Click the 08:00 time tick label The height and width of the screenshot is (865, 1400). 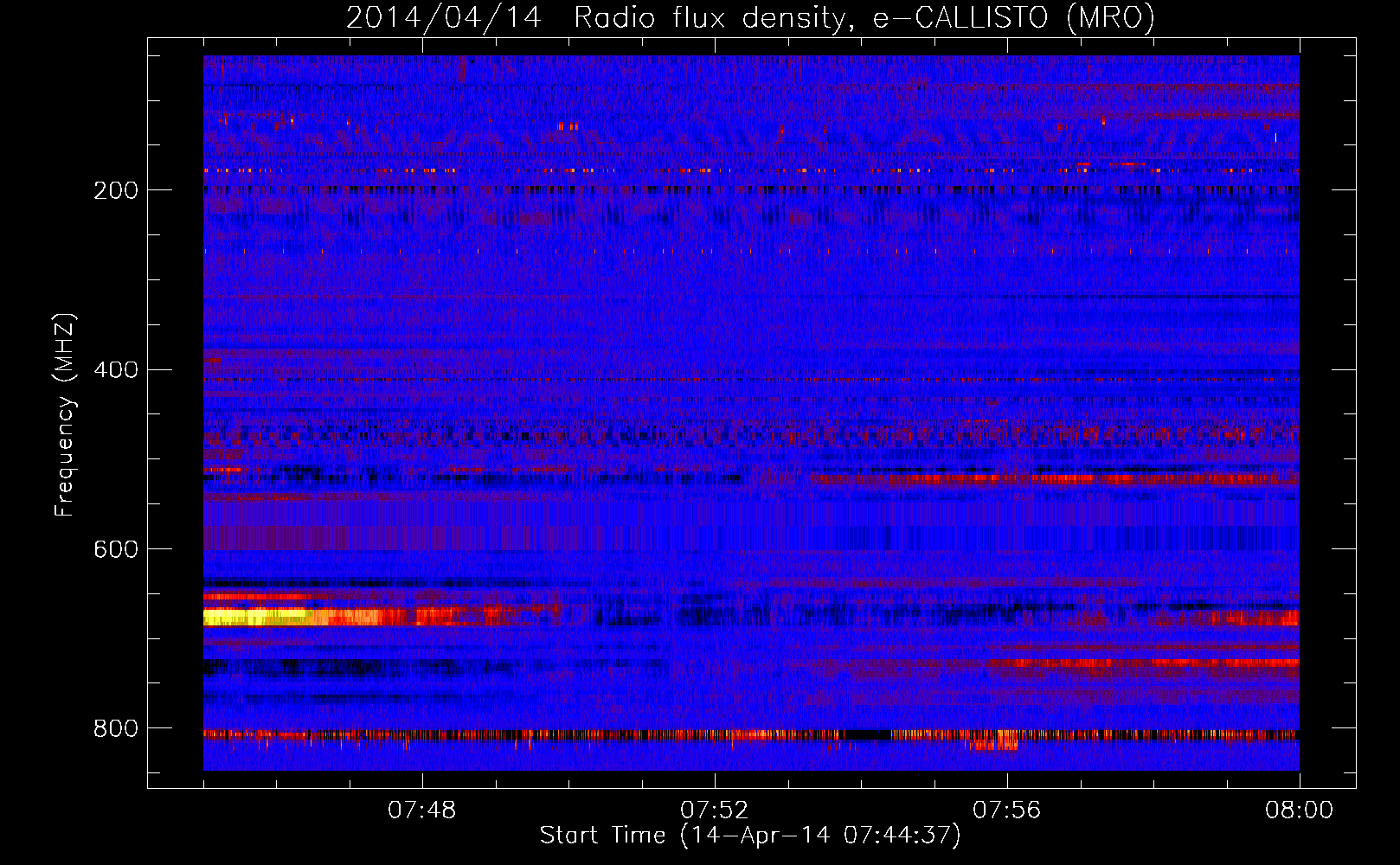(x=1300, y=811)
